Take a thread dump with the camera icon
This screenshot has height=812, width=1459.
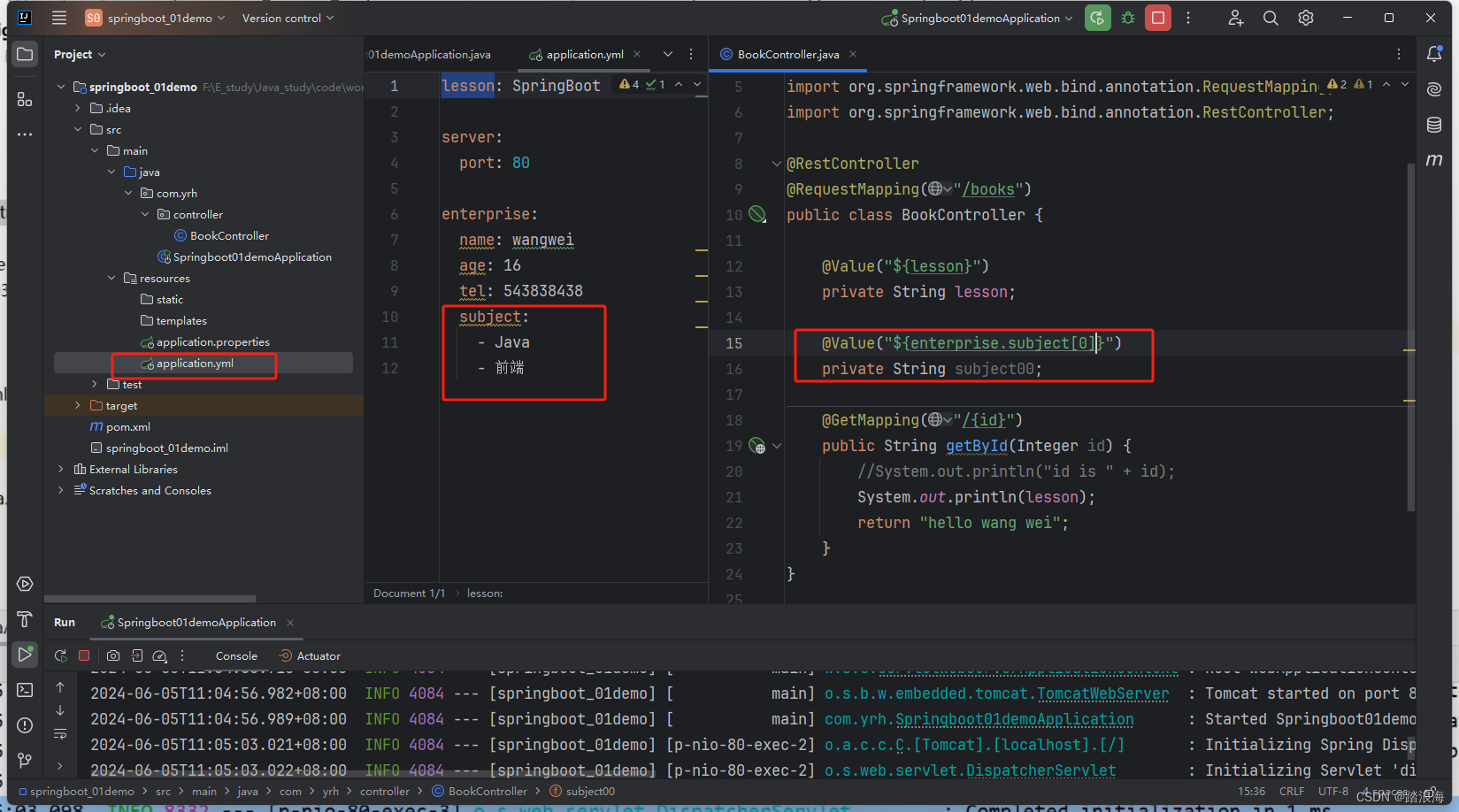(112, 655)
